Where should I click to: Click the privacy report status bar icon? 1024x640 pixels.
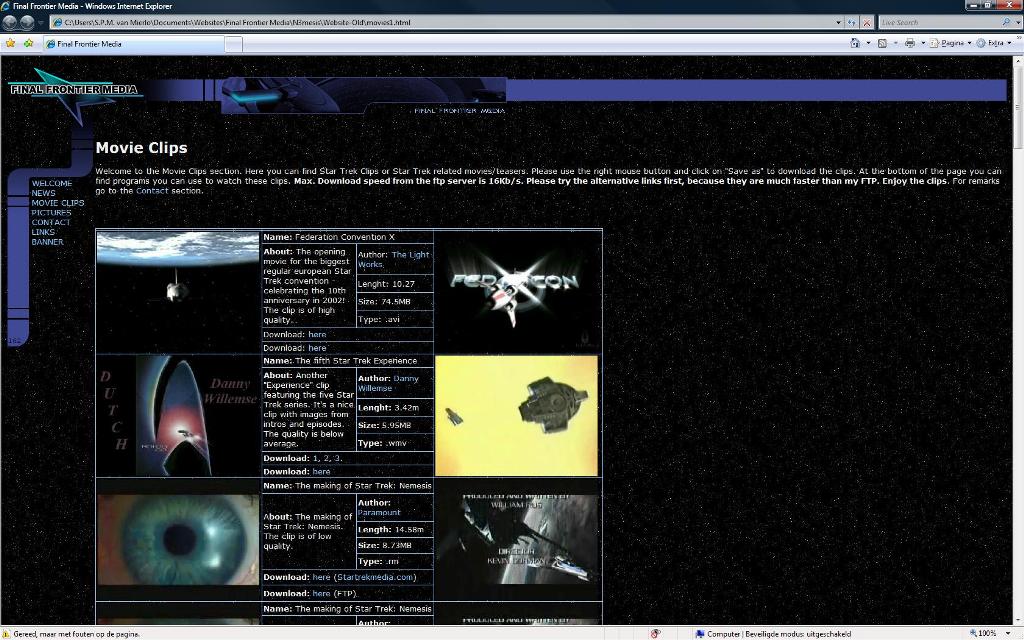coord(656,633)
